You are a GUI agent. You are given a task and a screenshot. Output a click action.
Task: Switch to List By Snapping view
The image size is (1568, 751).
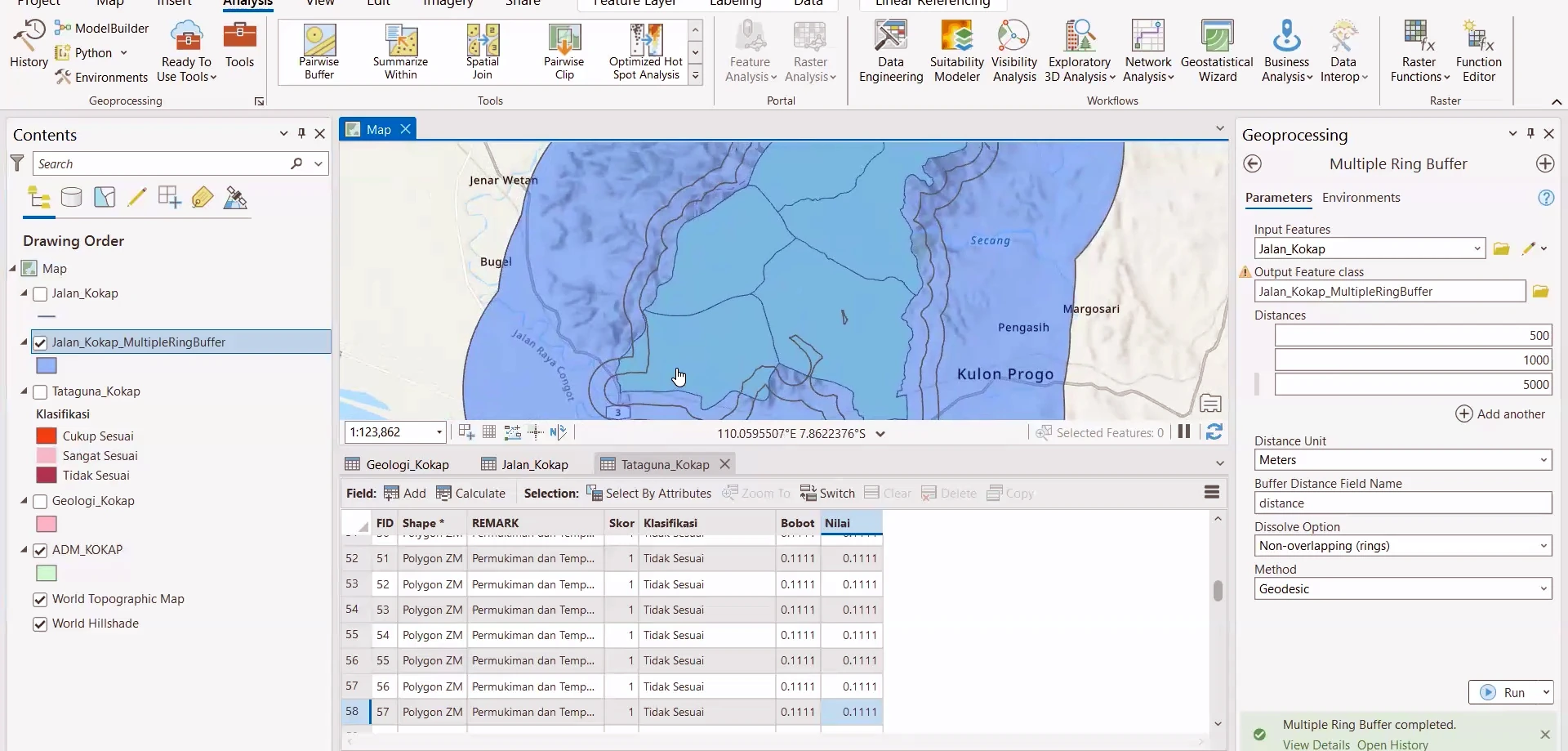(x=170, y=197)
